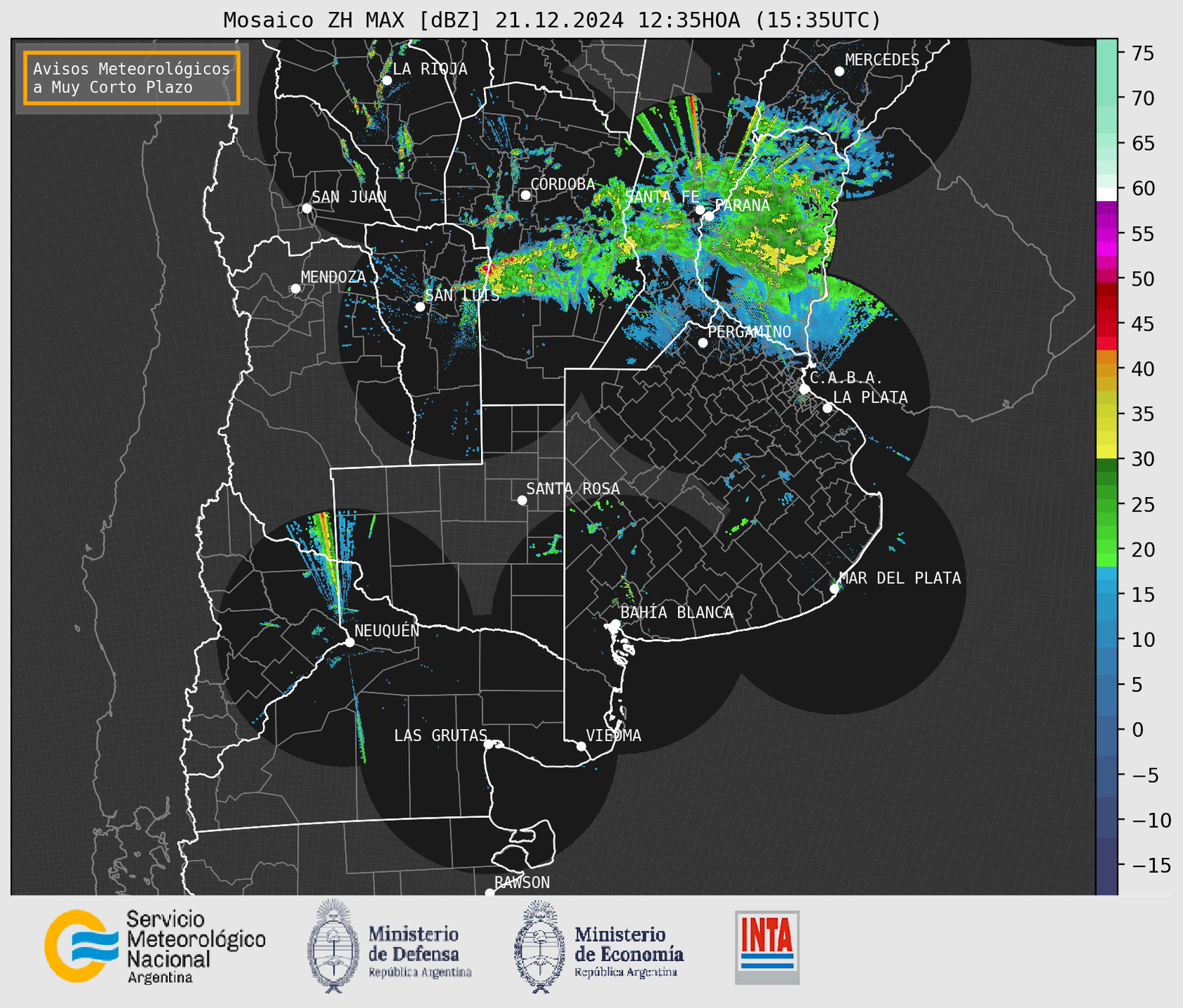Click the Avisos Meteorológicos a Muy Corto Plazo box

coord(132,78)
